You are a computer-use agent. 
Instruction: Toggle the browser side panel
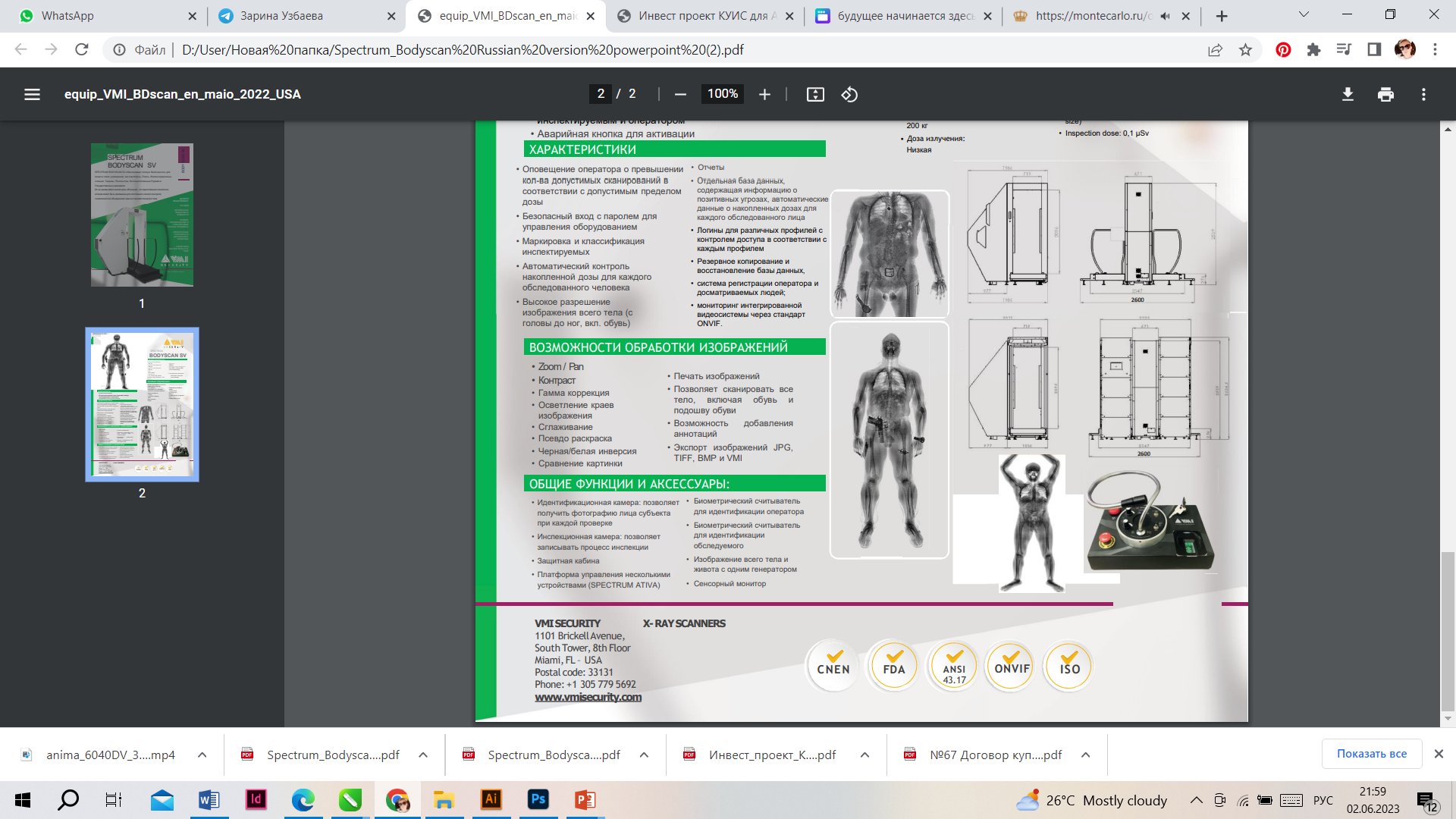click(1374, 50)
